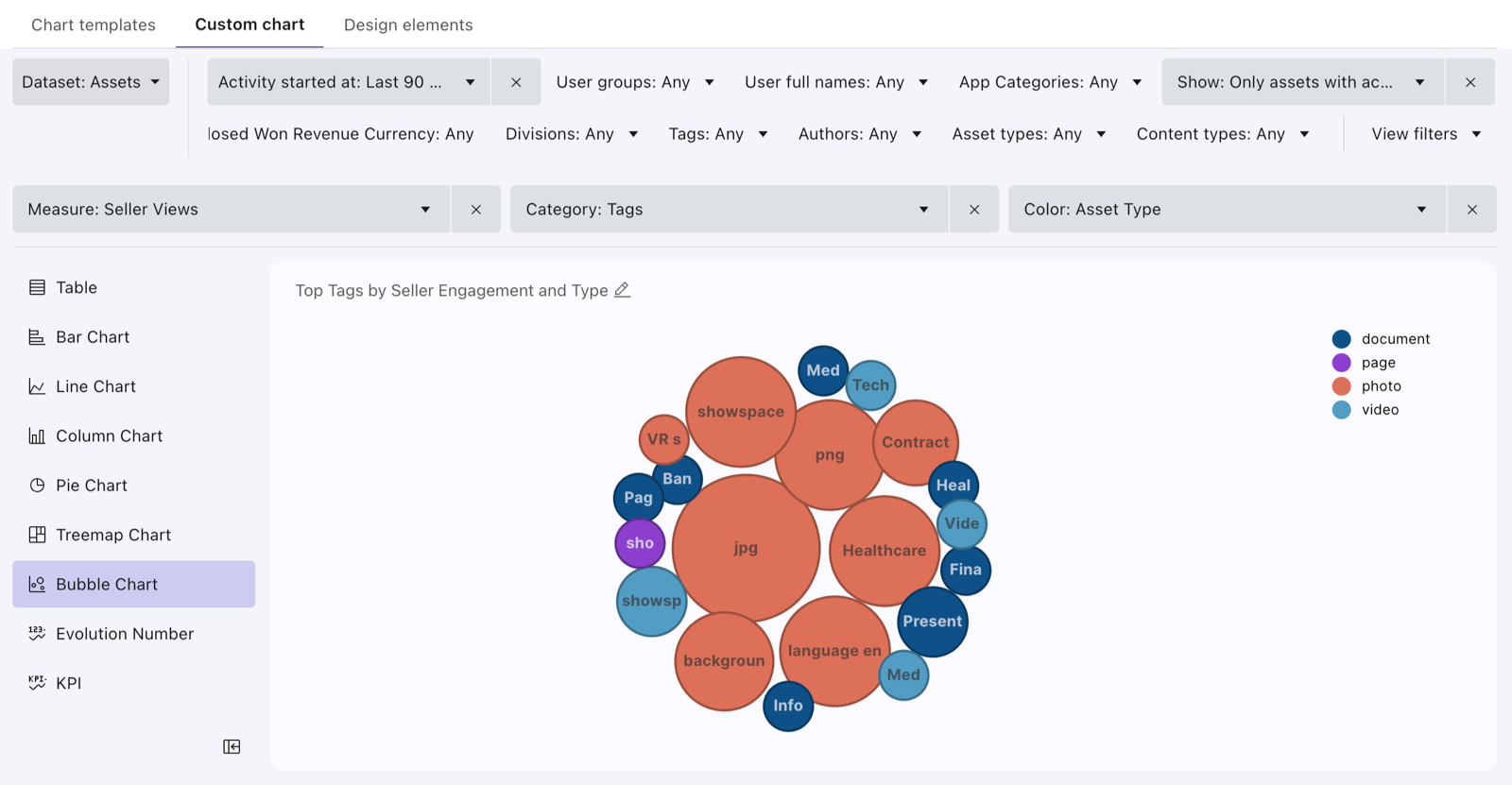The height and width of the screenshot is (785, 1512).
Task: Switch to the Chart templates tab
Action: pyautogui.click(x=94, y=25)
